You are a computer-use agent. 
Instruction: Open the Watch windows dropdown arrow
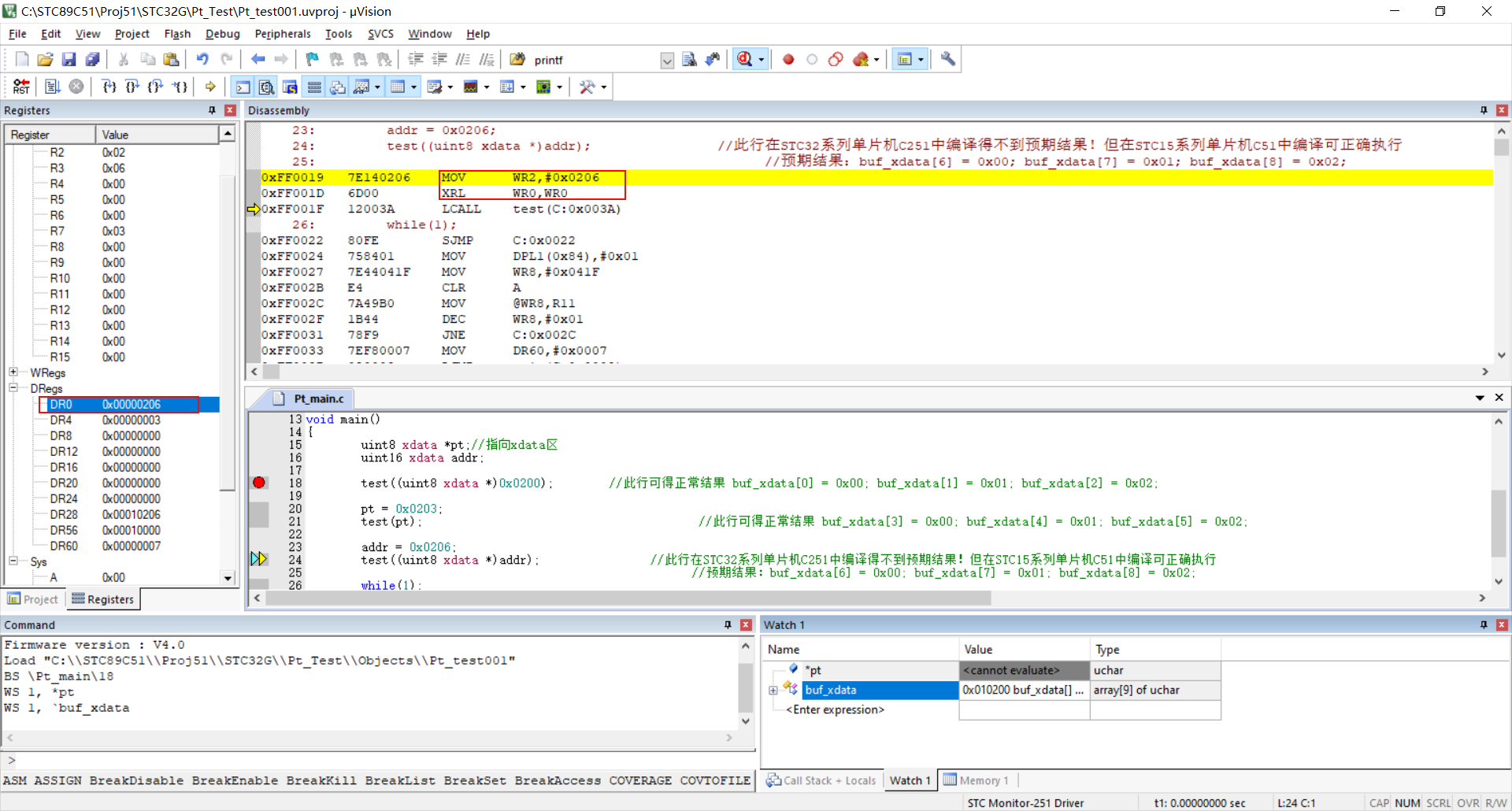click(378, 87)
